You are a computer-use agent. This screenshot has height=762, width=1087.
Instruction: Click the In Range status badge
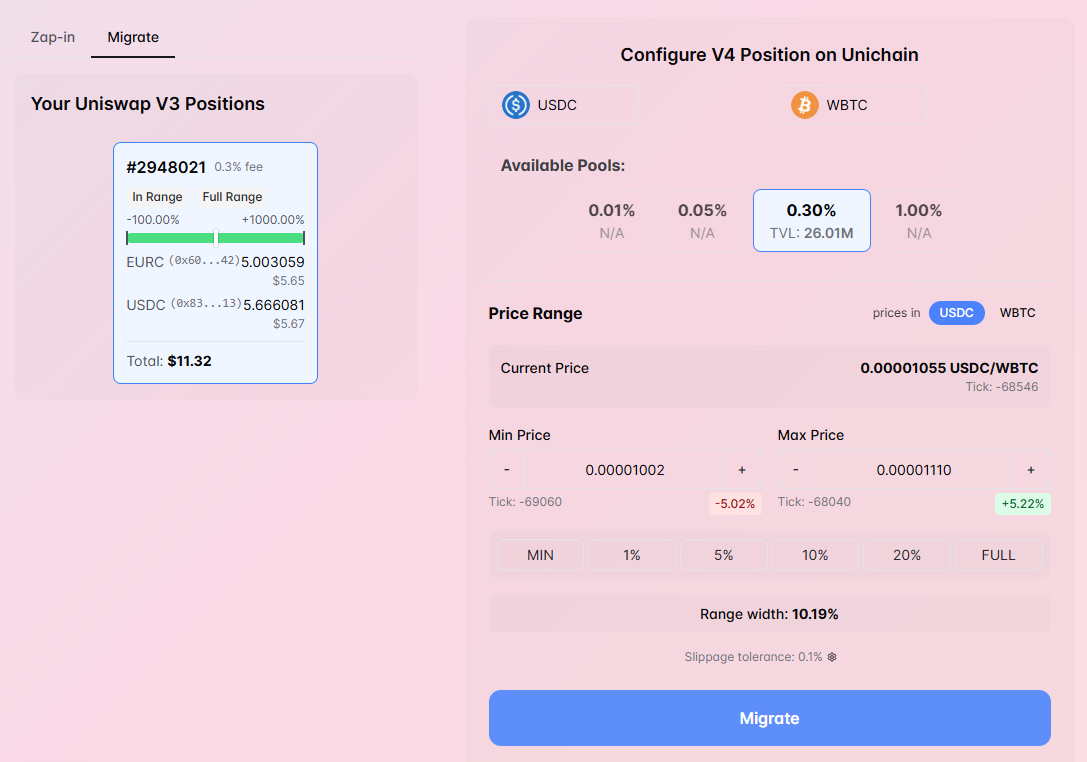point(157,197)
